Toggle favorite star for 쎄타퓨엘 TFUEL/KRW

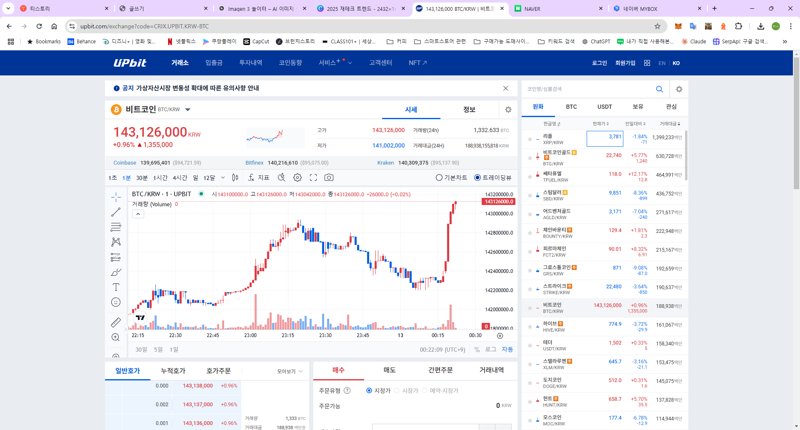click(x=530, y=176)
